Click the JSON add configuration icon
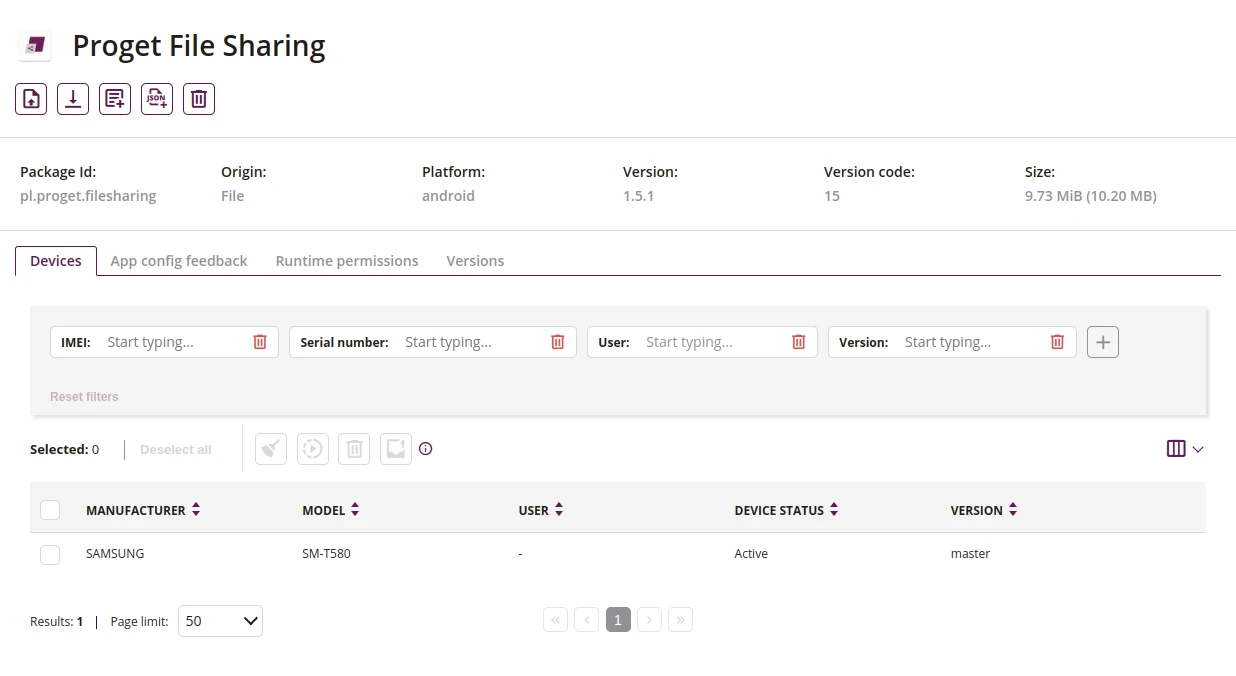1236x676 pixels. 157,99
